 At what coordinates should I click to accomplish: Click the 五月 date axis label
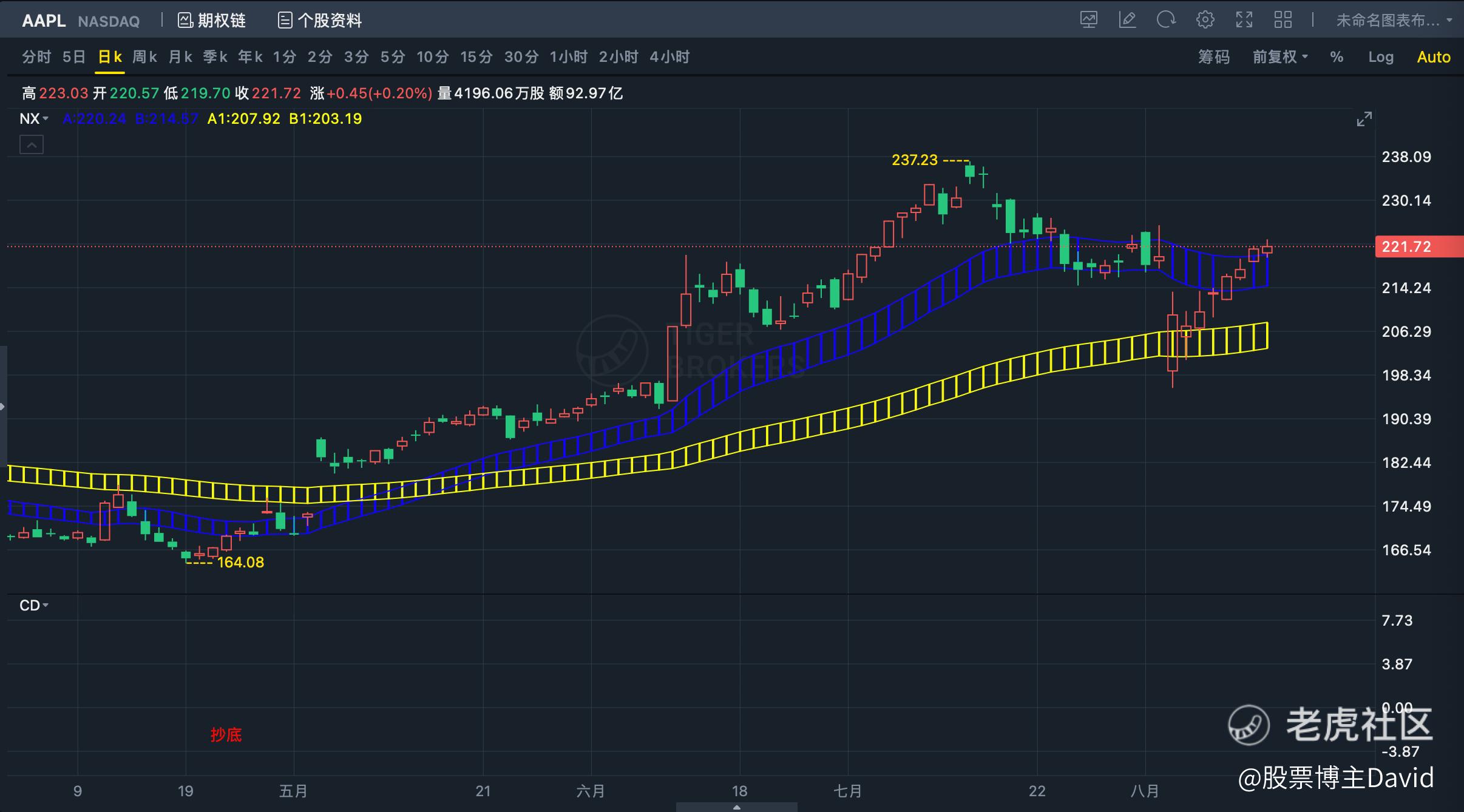tap(293, 791)
